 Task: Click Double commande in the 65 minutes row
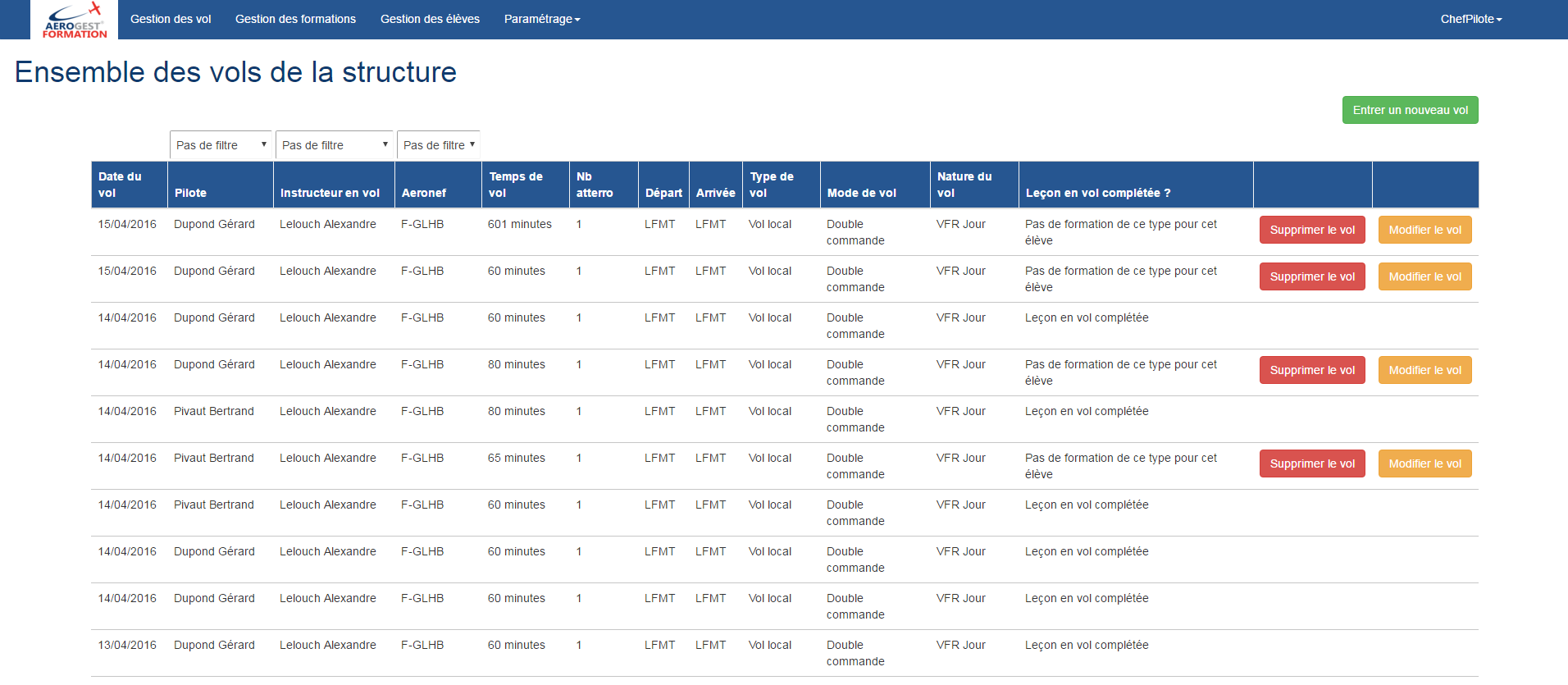[855, 466]
